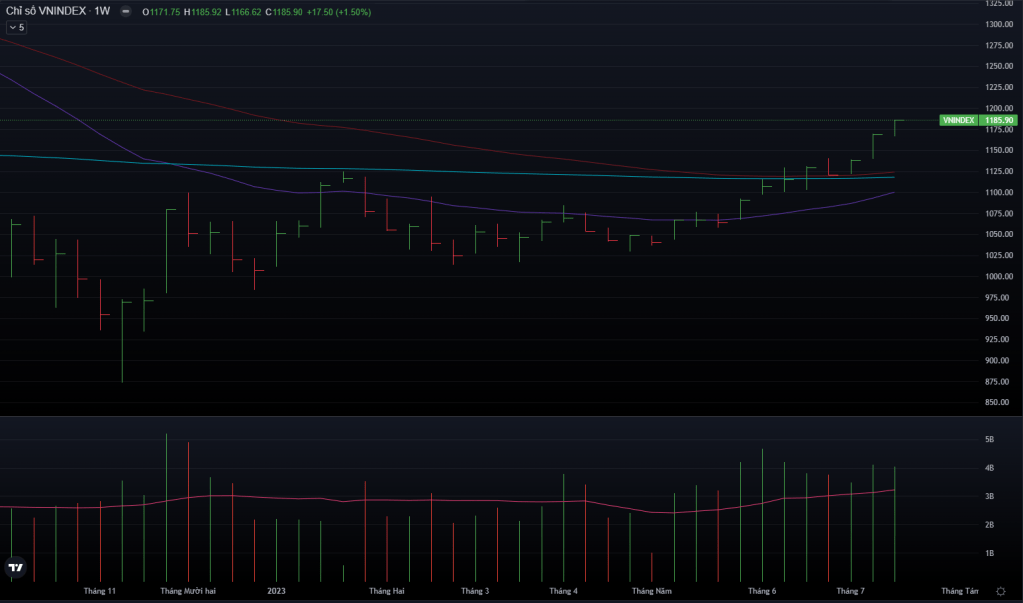Click the open value O1171.75 in legend
The image size is (1023, 603).
coord(164,12)
